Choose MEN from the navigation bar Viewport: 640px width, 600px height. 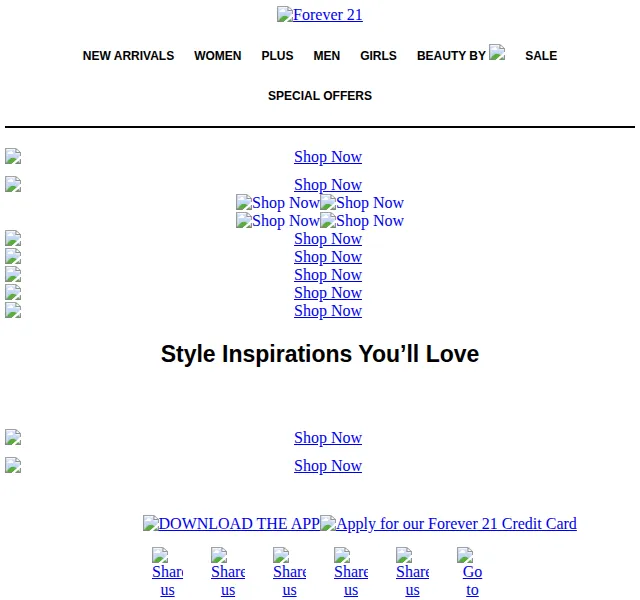327,56
